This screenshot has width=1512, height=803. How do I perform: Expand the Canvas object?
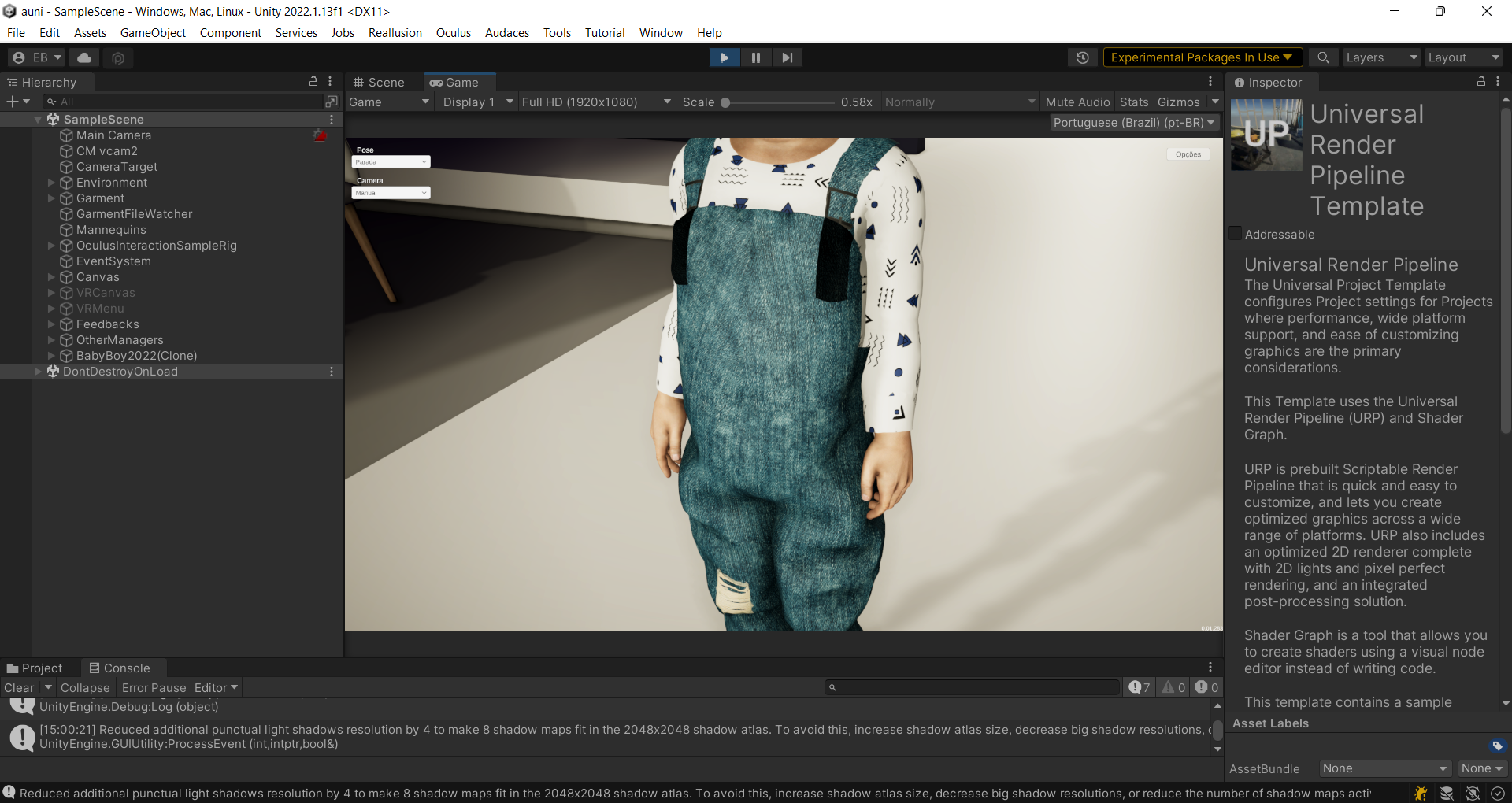[x=51, y=277]
